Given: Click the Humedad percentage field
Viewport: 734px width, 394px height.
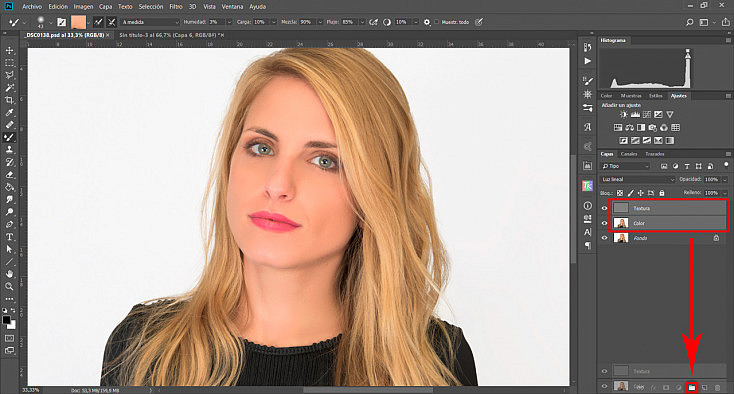Looking at the screenshot, I should click(x=216, y=22).
